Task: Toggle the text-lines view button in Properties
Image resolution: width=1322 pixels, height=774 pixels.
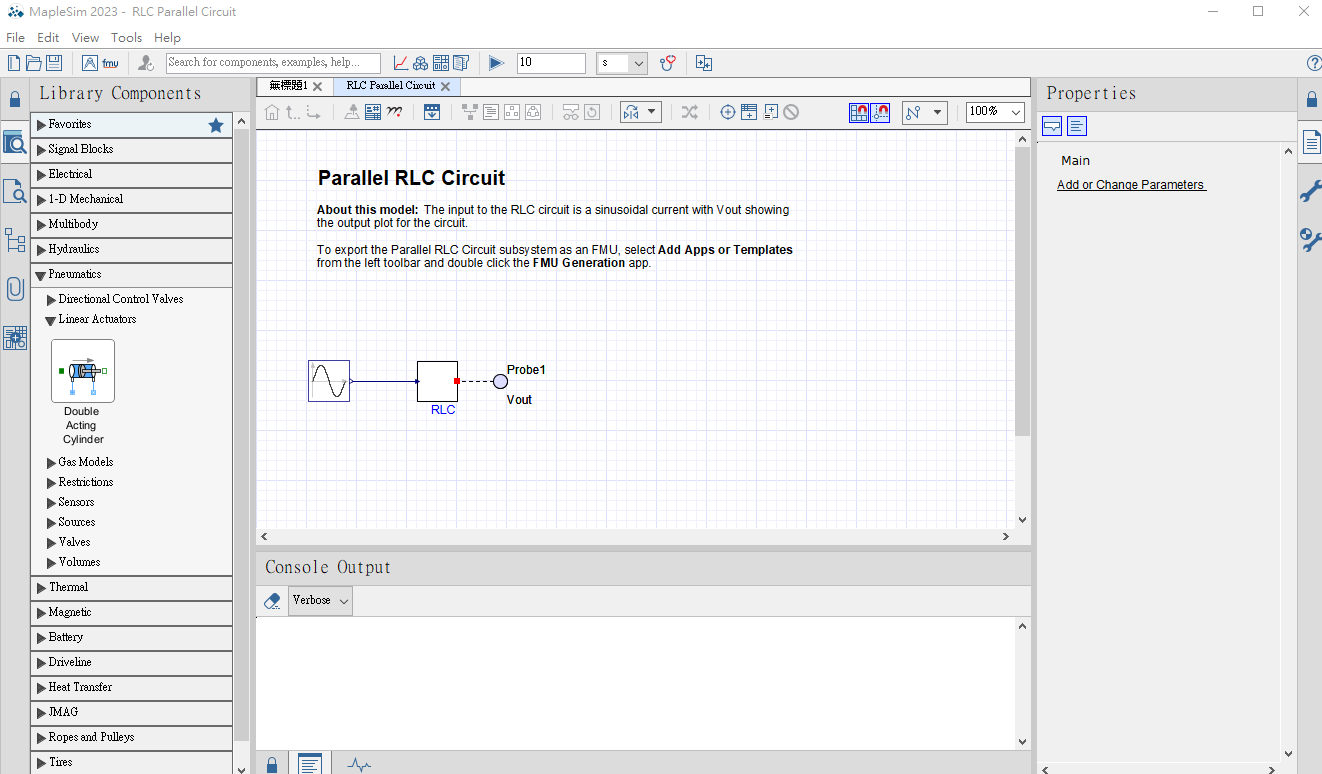Action: (1076, 126)
